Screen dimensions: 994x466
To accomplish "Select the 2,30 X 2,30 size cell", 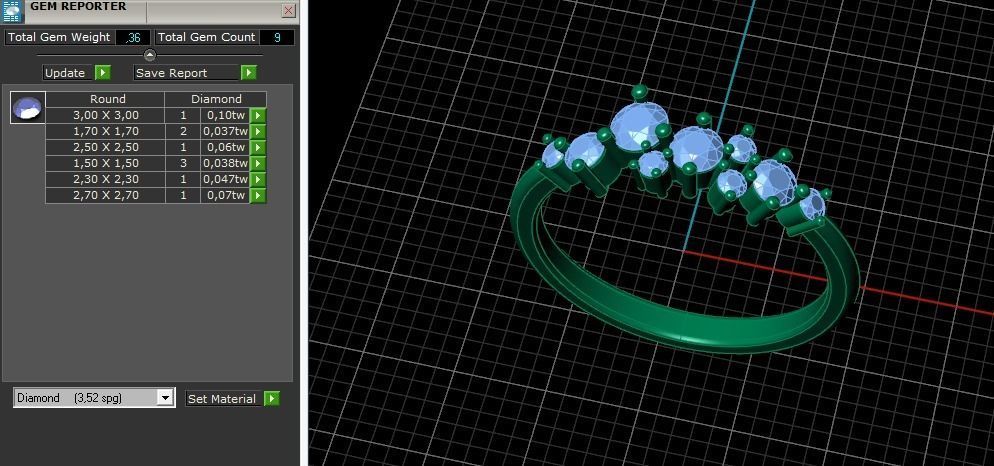I will [x=105, y=179].
